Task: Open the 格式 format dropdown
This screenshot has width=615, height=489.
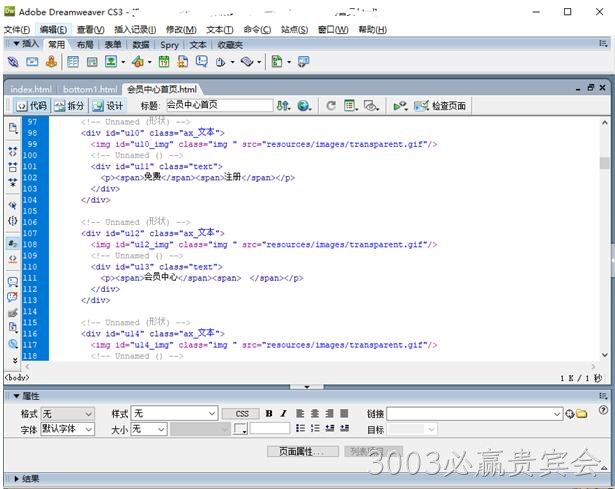Action: pos(67,414)
